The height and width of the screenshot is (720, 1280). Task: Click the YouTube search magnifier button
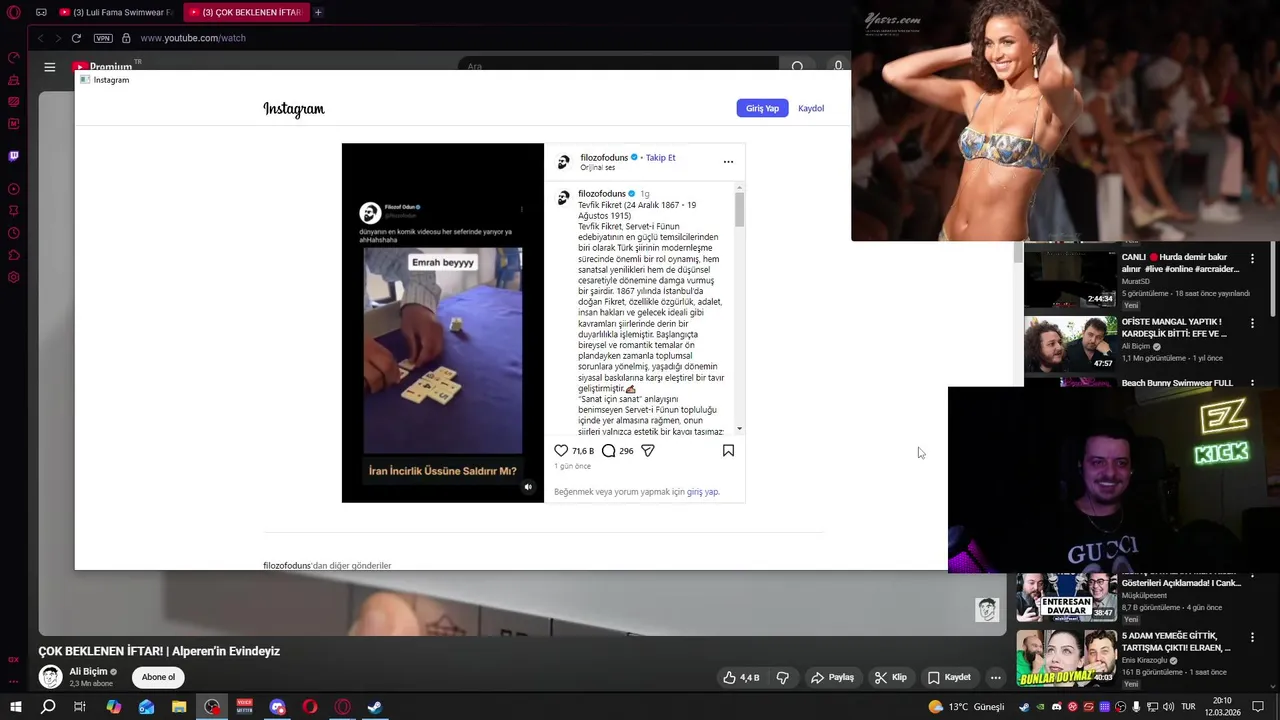pyautogui.click(x=798, y=66)
